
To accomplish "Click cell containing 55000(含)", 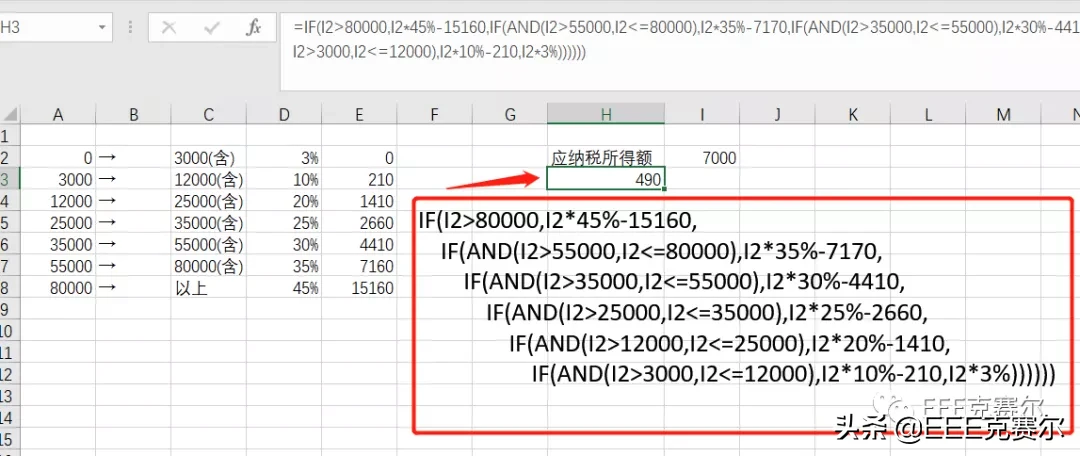I will click(209, 245).
